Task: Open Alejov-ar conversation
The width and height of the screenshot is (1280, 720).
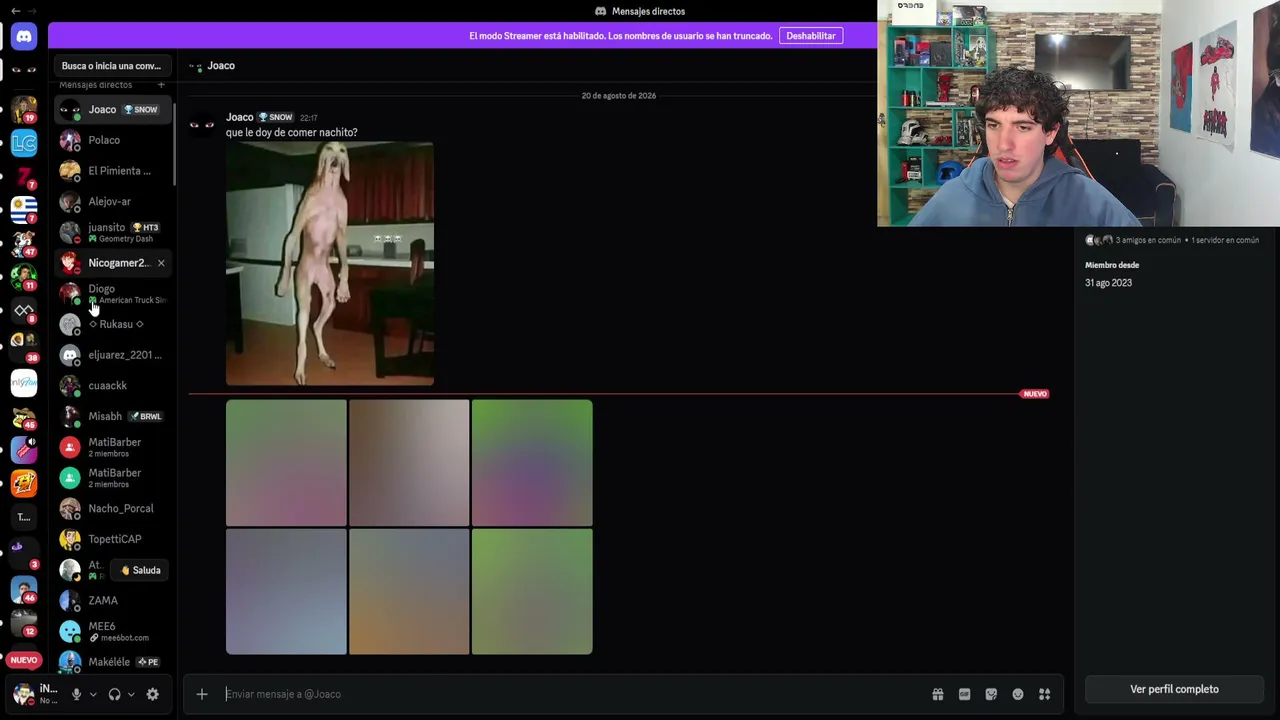Action: 113,201
